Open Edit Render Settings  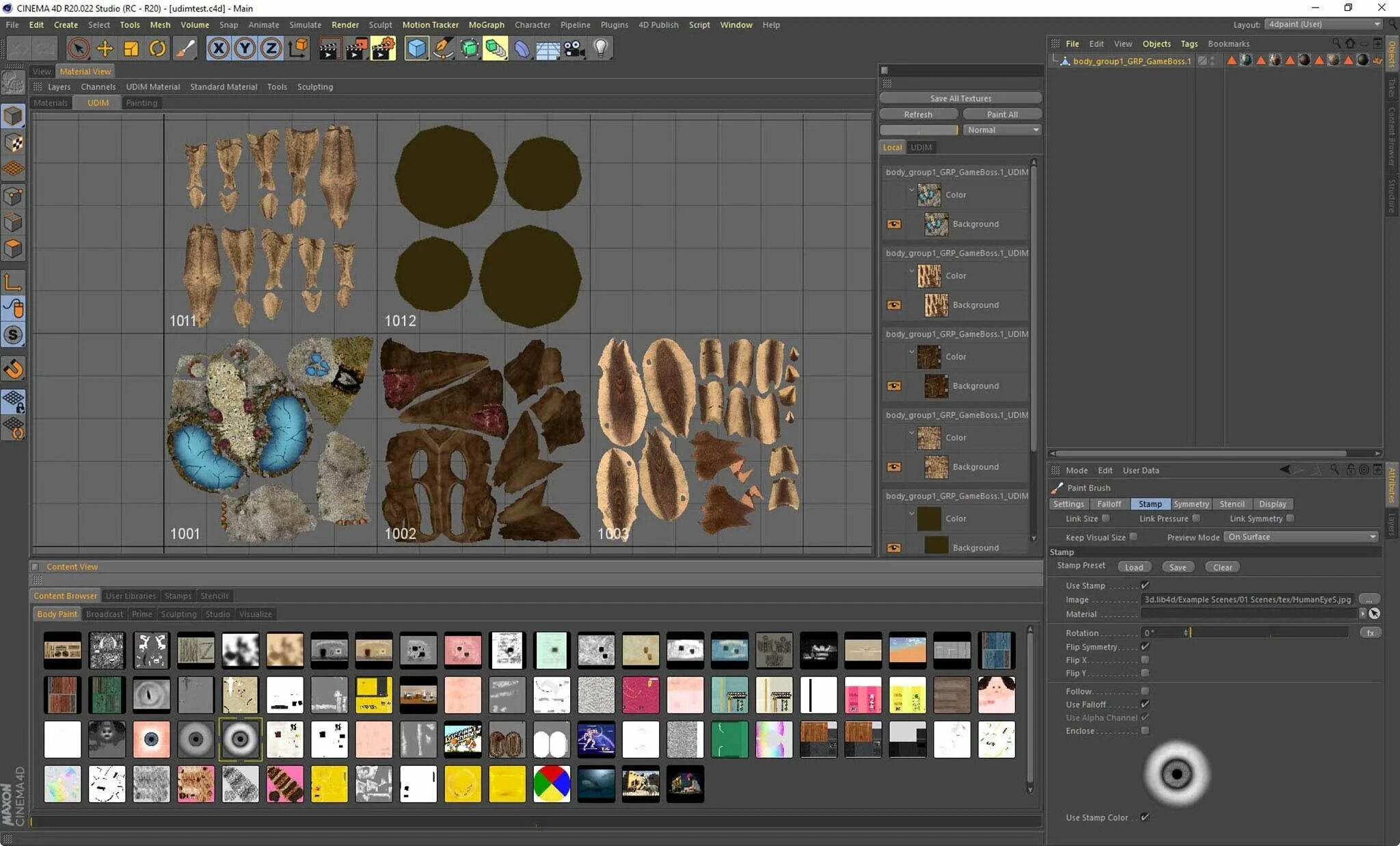(383, 49)
